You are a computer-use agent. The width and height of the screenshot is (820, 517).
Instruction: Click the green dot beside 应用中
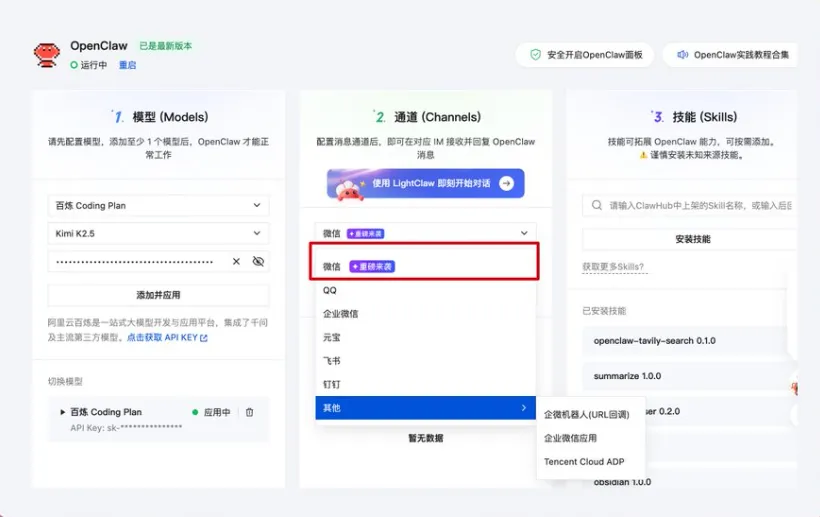(195, 412)
